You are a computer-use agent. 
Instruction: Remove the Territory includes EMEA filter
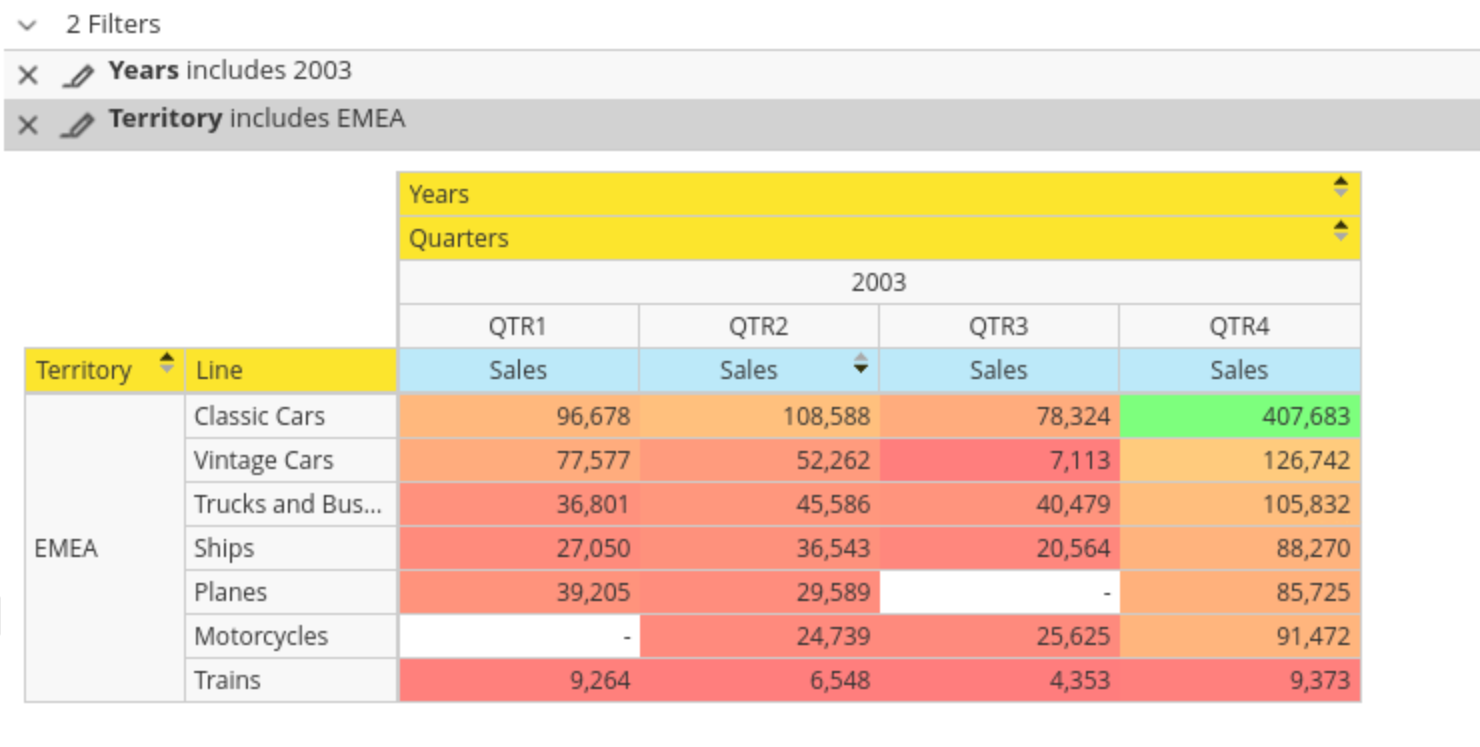[28, 125]
